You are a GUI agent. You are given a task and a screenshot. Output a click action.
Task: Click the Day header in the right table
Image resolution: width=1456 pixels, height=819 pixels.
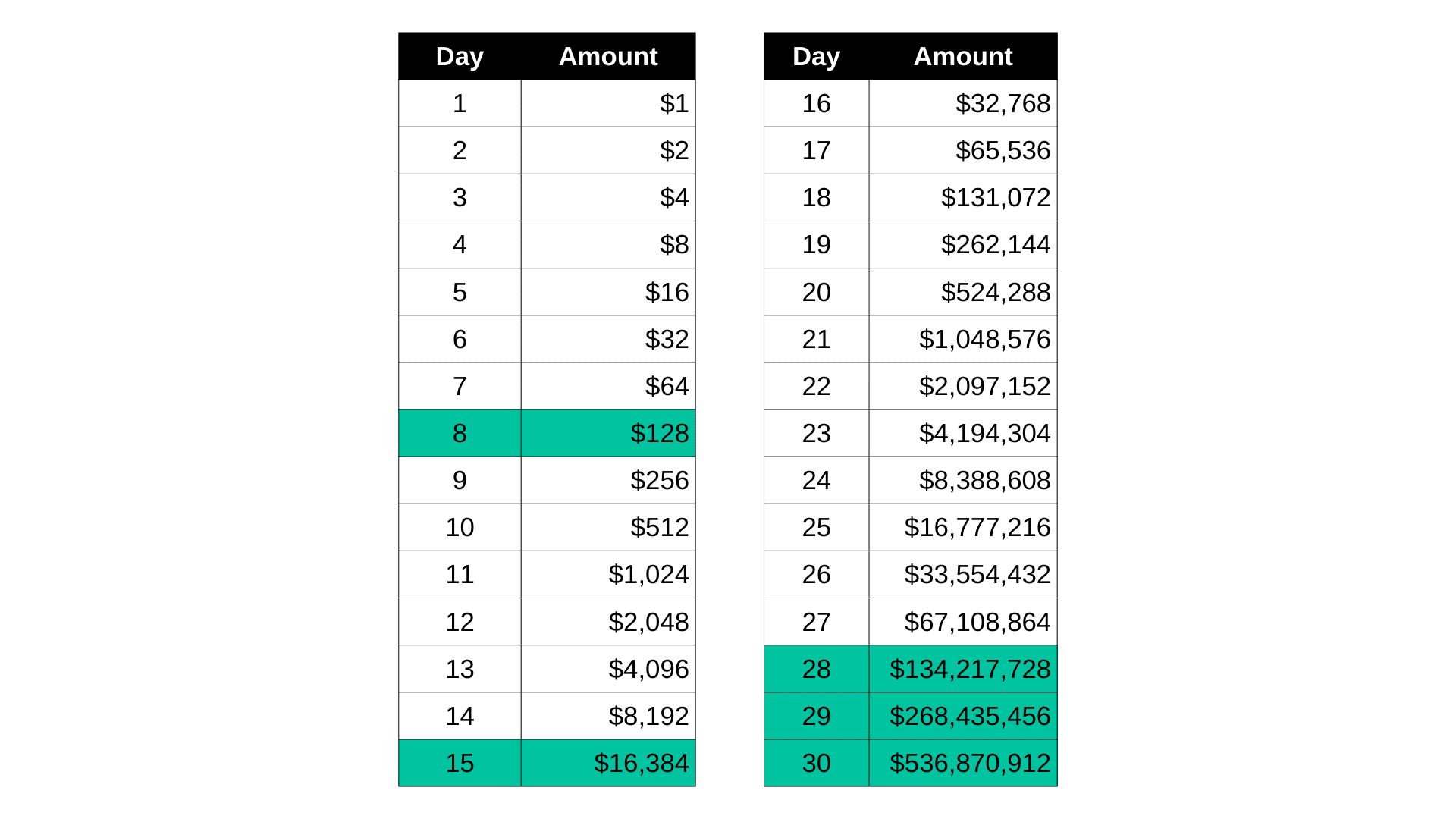tap(816, 56)
